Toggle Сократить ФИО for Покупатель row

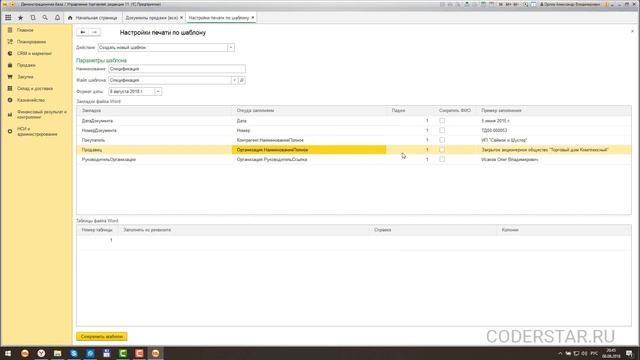[442, 140]
